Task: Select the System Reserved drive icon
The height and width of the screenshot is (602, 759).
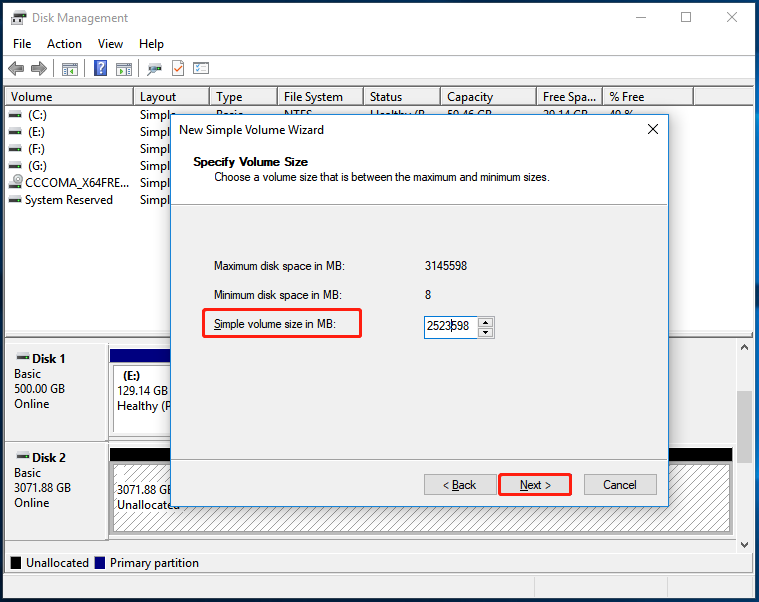Action: tap(15, 199)
